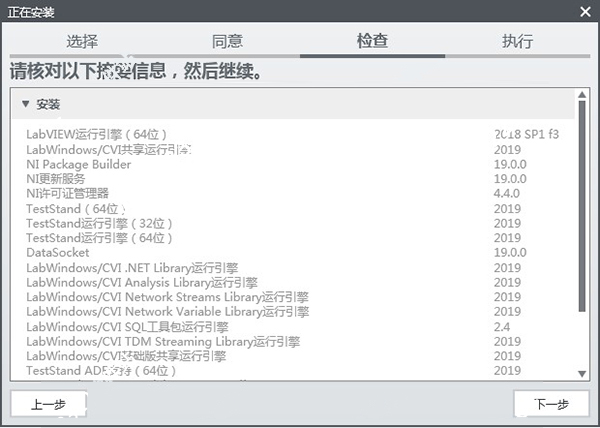
Task: Collapse the 安装 section triangle
Action: click(x=26, y=104)
